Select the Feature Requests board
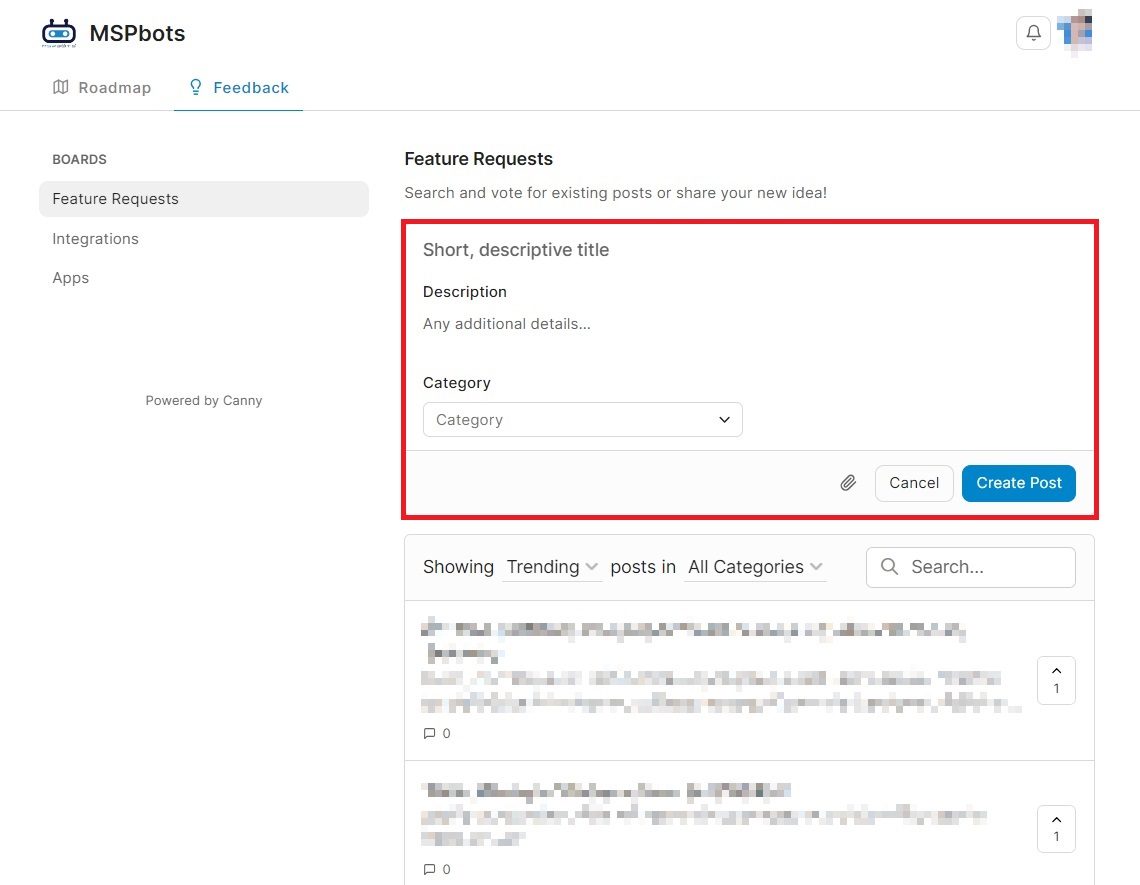The height and width of the screenshot is (885, 1140). coord(116,199)
